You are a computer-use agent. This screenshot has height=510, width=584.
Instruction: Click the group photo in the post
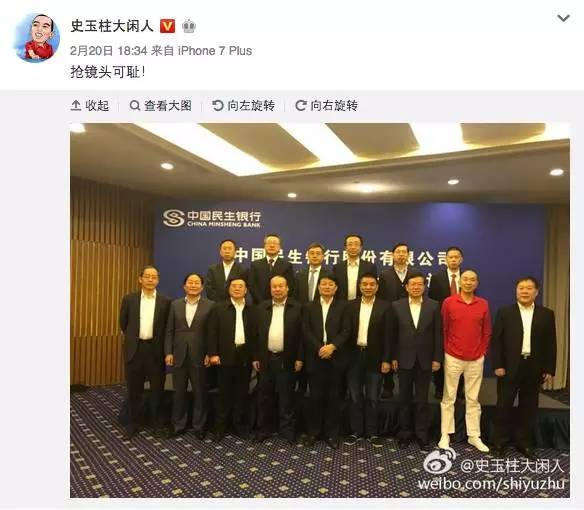coord(320,310)
